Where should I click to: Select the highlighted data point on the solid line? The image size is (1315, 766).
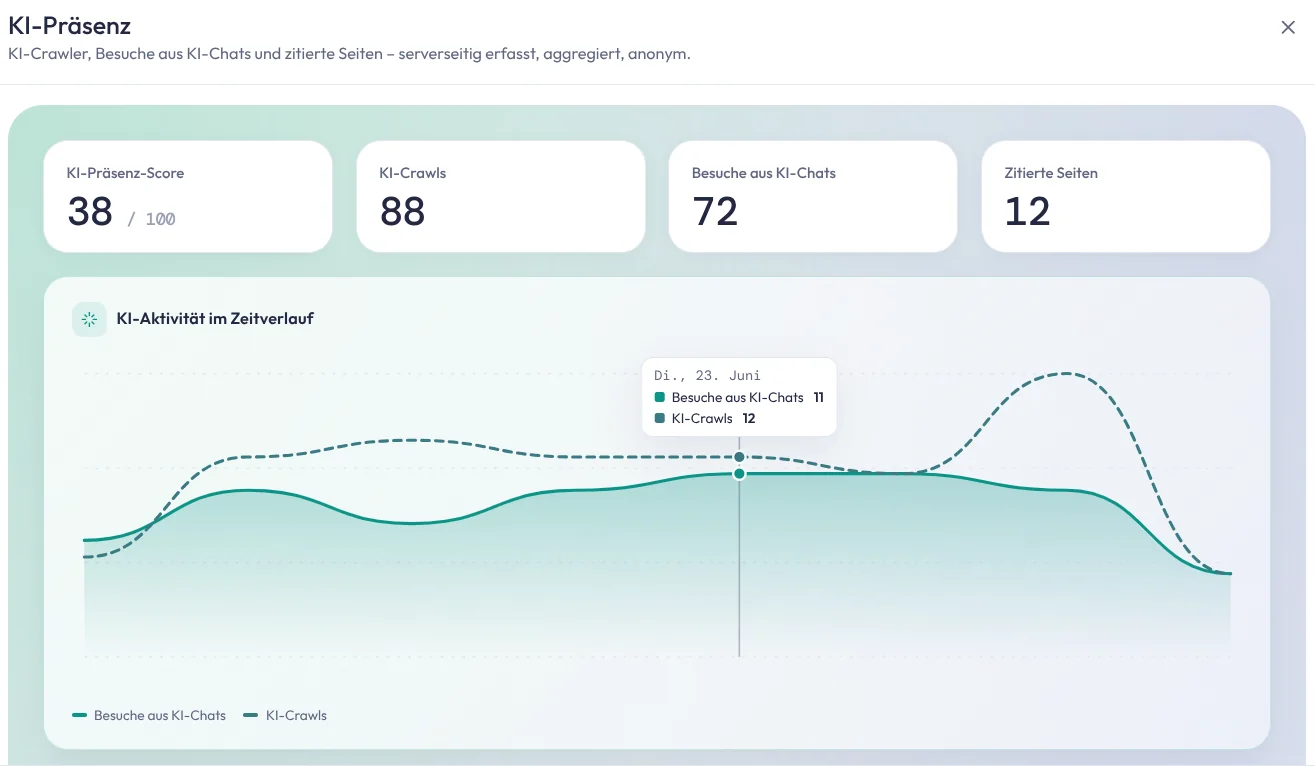[739, 473]
